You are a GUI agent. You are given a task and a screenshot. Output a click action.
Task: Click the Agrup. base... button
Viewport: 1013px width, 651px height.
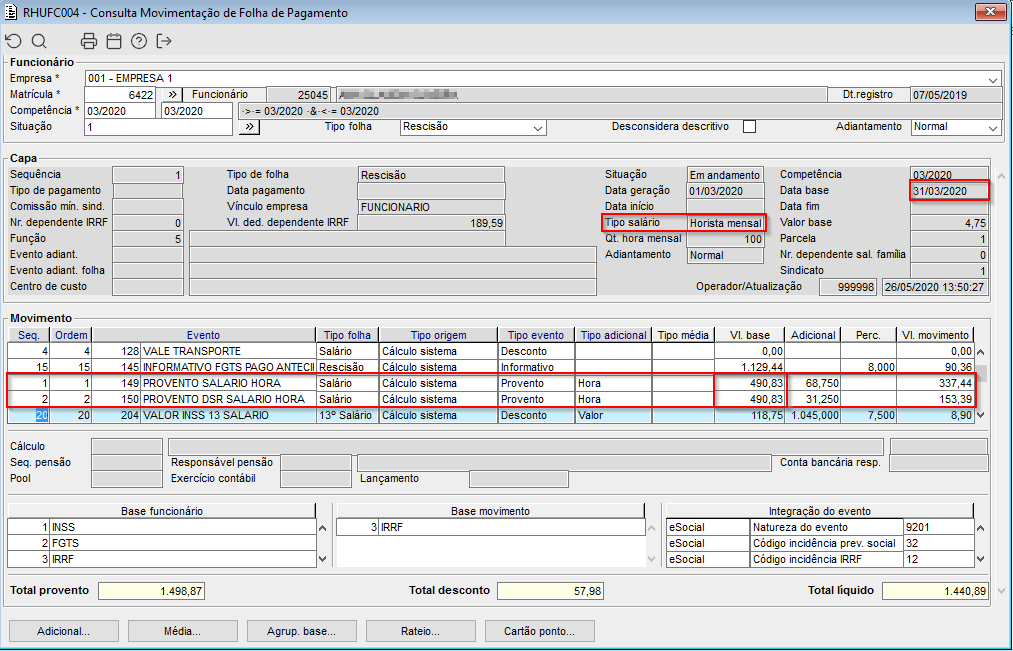point(302,631)
